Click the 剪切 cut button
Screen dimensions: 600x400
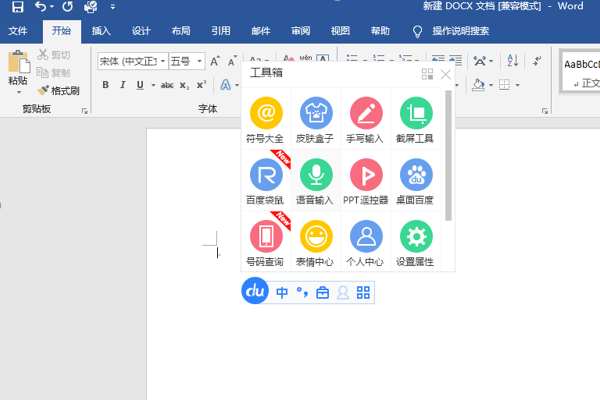click(54, 55)
